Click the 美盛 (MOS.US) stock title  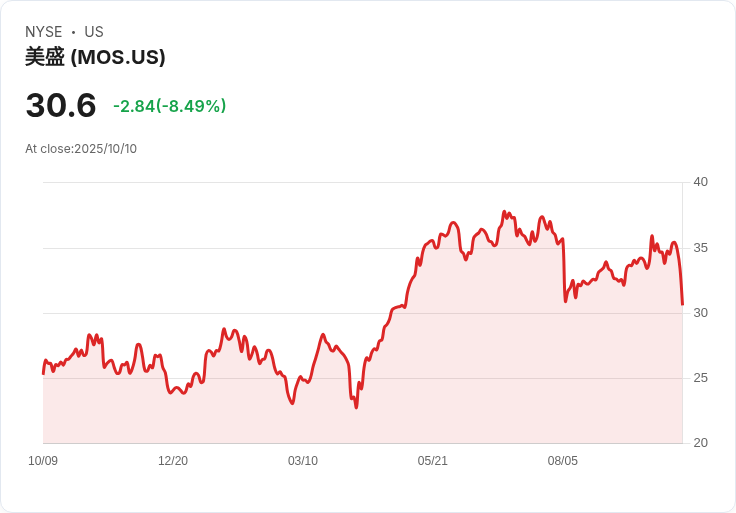(95, 57)
